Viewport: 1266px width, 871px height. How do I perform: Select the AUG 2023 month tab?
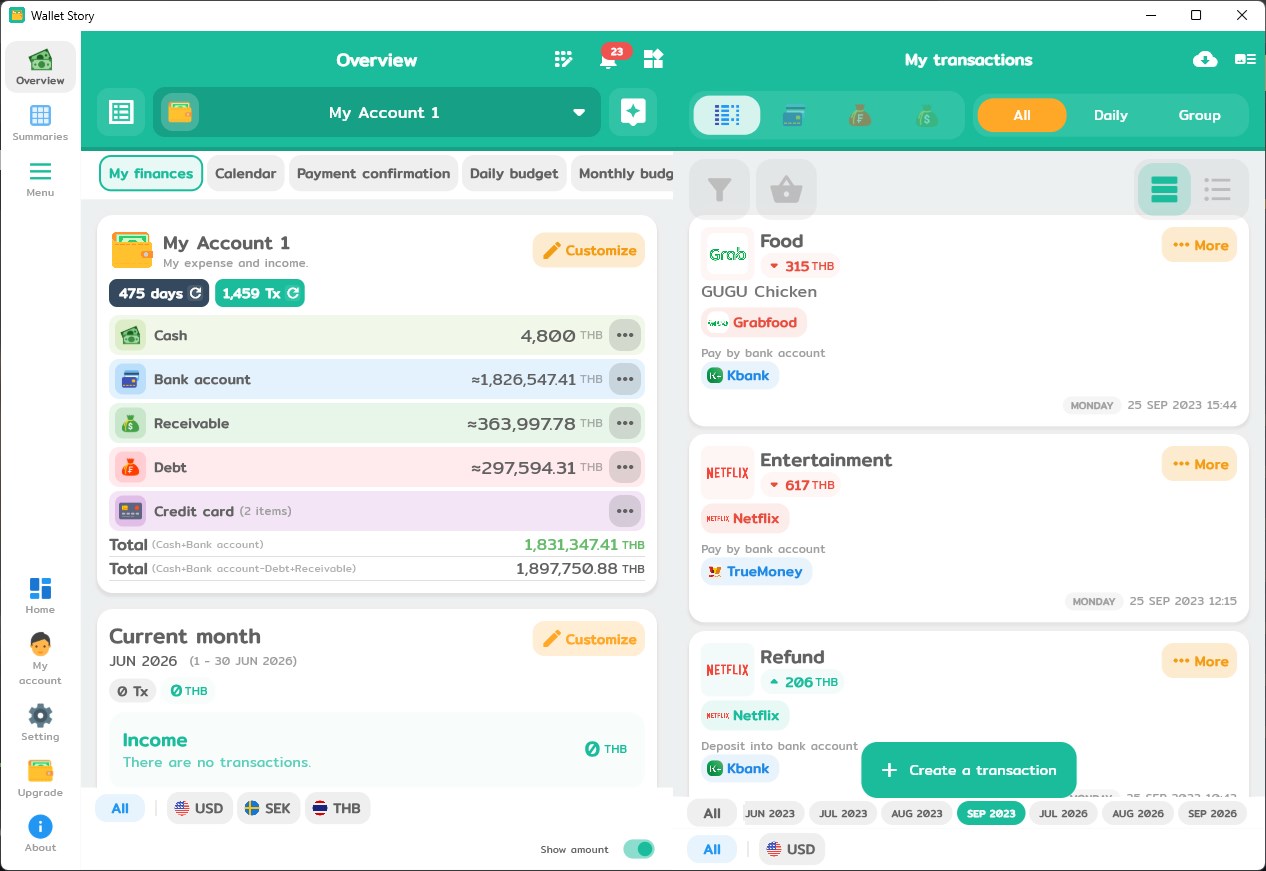(916, 813)
